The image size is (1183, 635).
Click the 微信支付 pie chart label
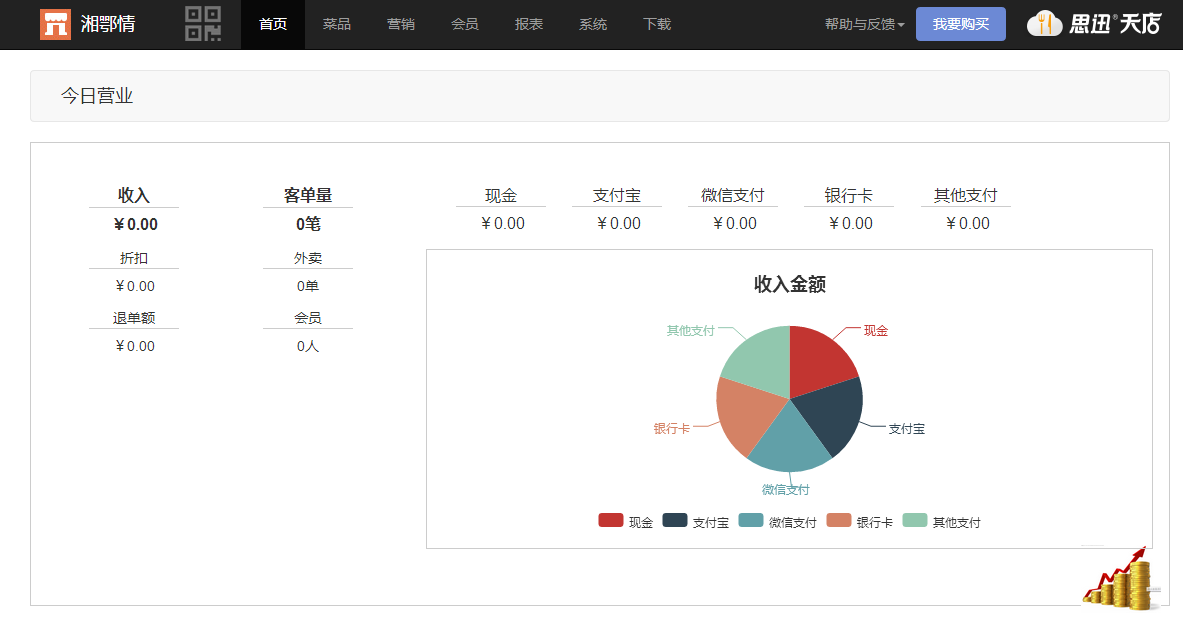coord(785,489)
